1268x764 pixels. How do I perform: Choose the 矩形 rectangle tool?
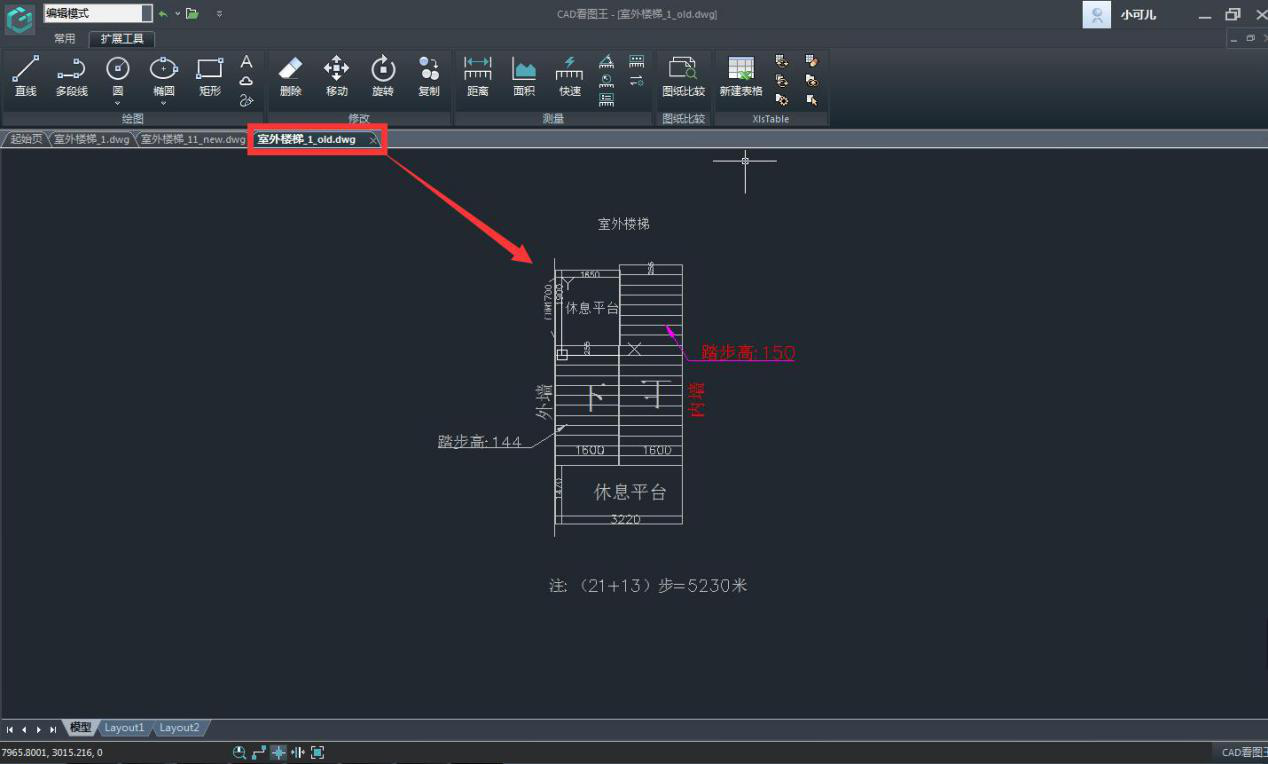click(209, 77)
